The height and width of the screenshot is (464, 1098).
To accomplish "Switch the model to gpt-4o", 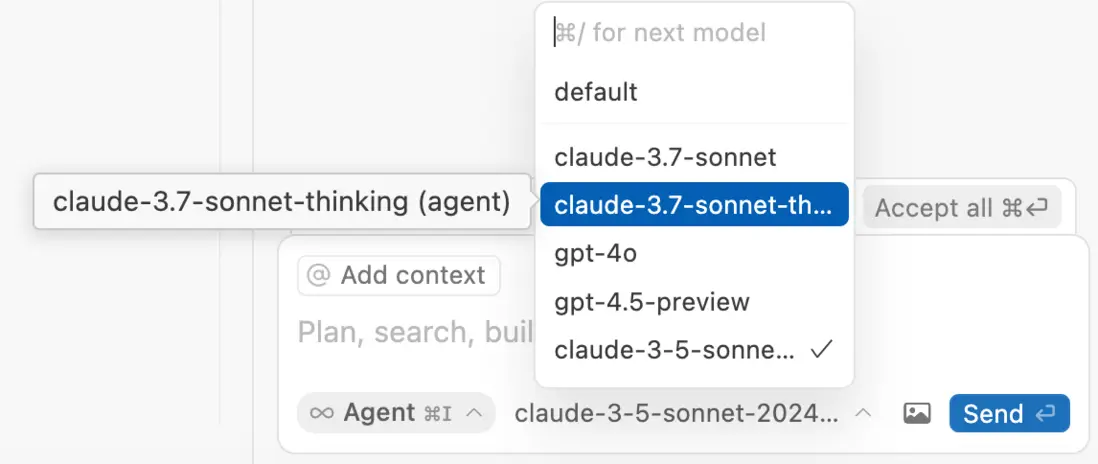I will coord(596,254).
